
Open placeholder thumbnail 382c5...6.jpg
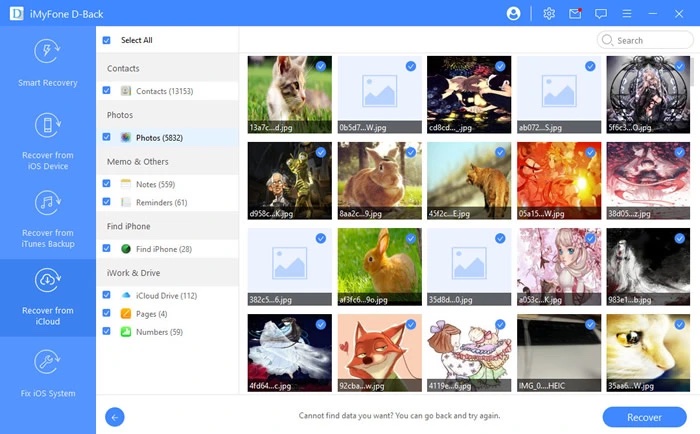click(x=290, y=267)
